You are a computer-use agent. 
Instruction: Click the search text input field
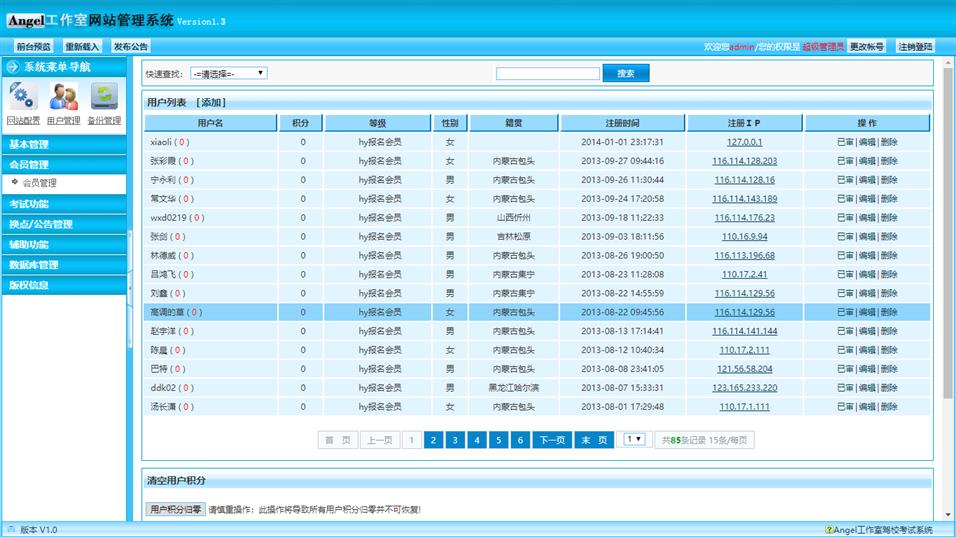tap(548, 74)
